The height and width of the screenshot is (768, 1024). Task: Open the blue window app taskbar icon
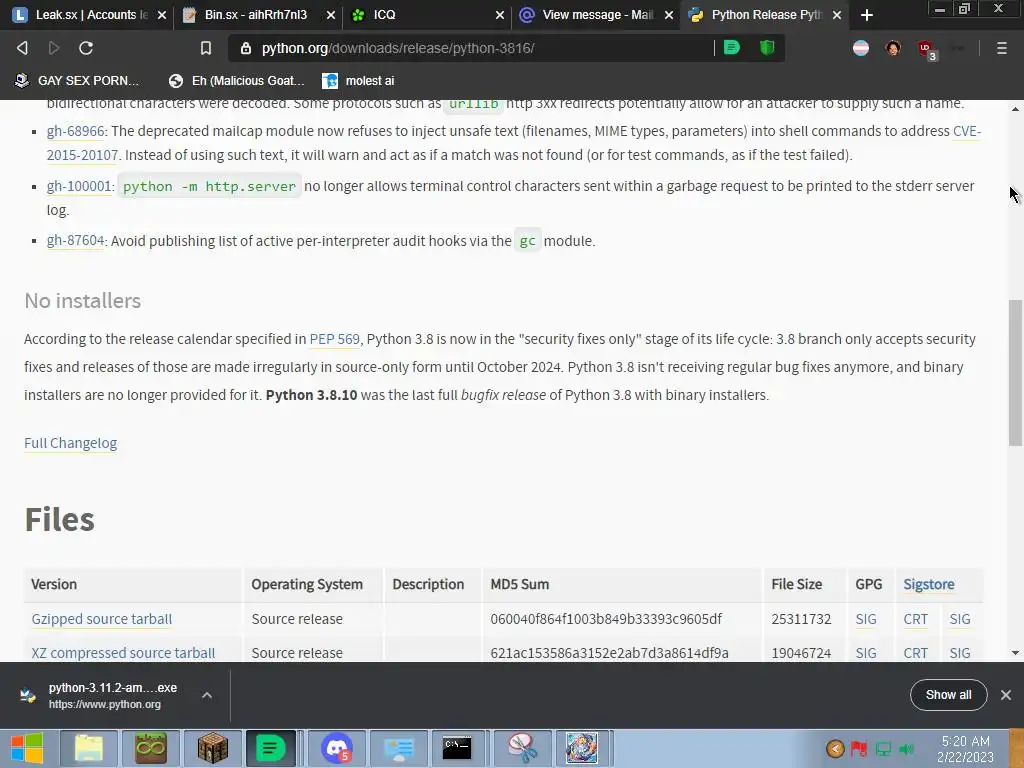click(398, 748)
